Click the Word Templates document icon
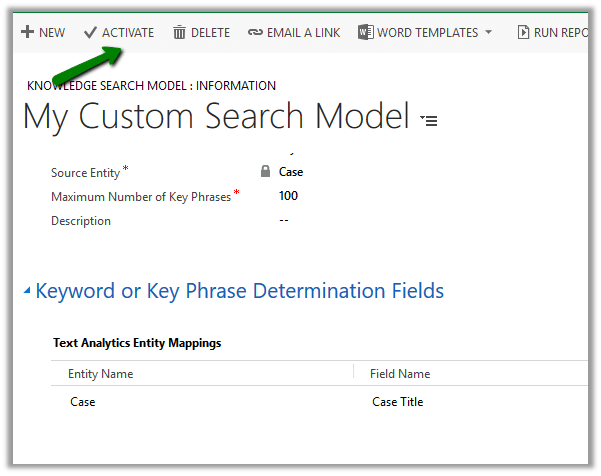Screen dimensions: 601x476 365,33
